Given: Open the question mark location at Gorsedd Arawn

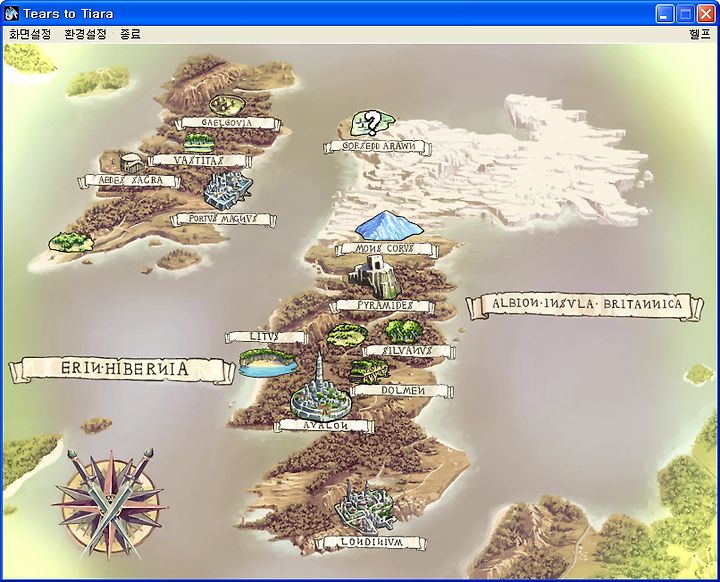Looking at the screenshot, I should coord(373,124).
